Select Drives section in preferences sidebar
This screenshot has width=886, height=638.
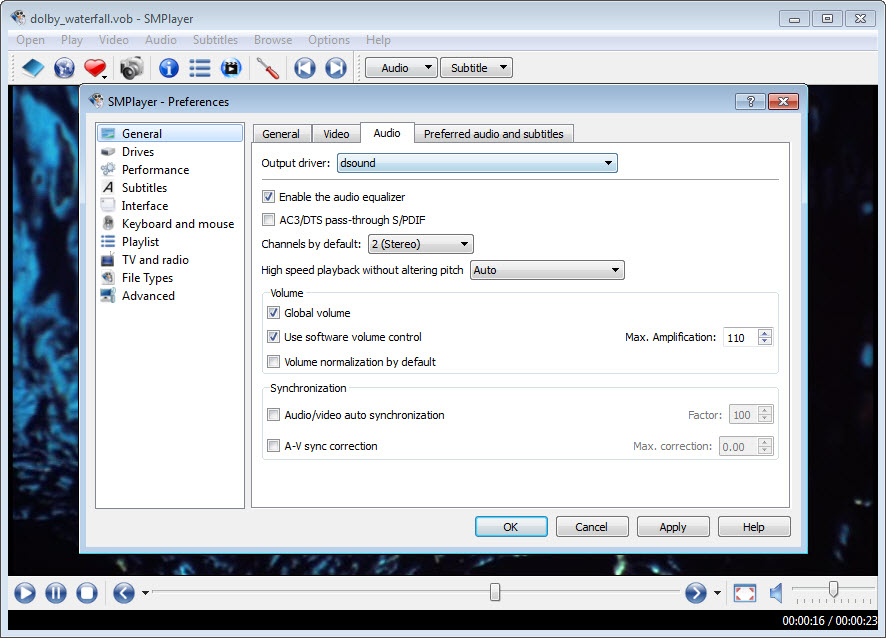pyautogui.click(x=170, y=151)
